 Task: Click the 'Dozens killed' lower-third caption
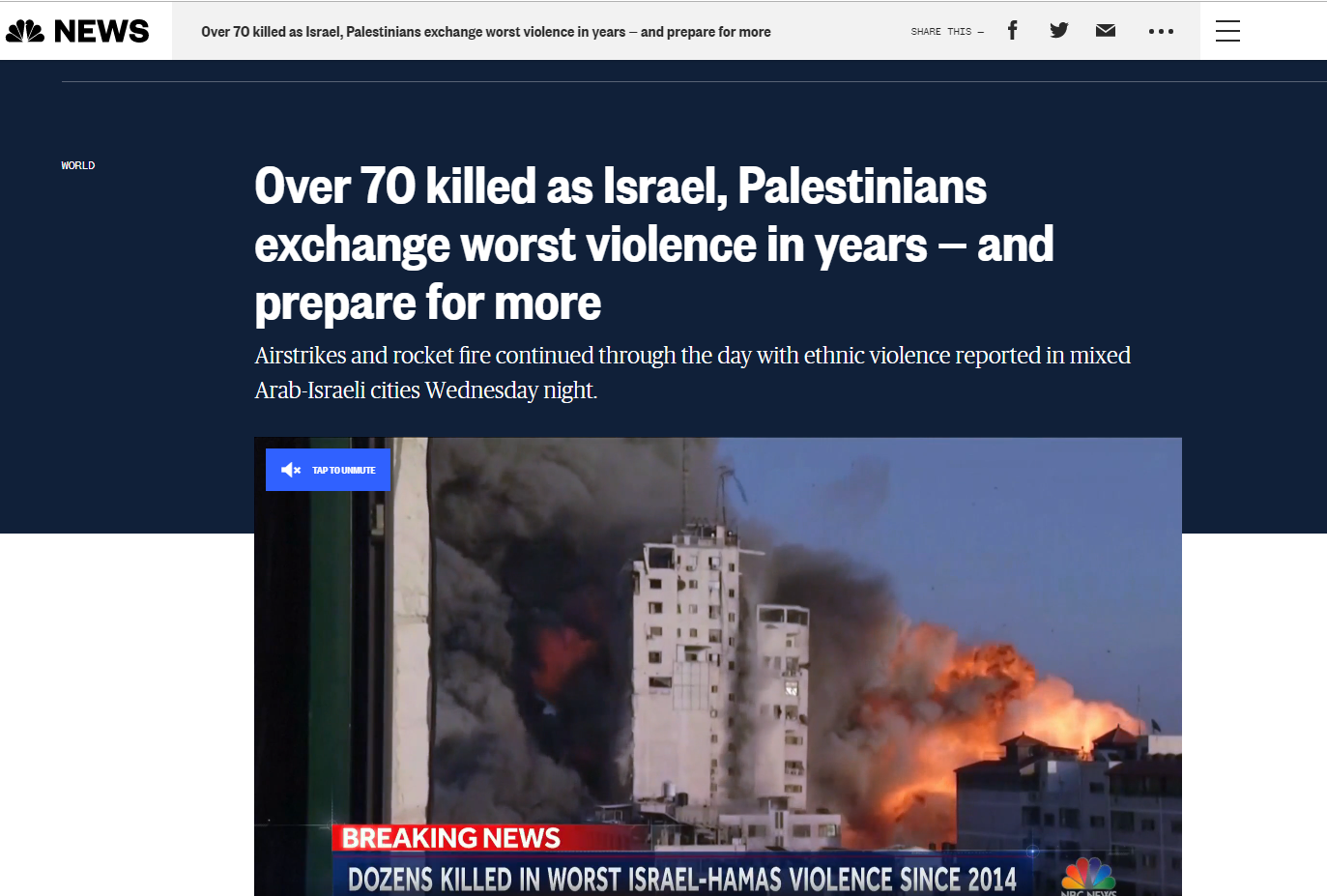pyautogui.click(x=681, y=879)
